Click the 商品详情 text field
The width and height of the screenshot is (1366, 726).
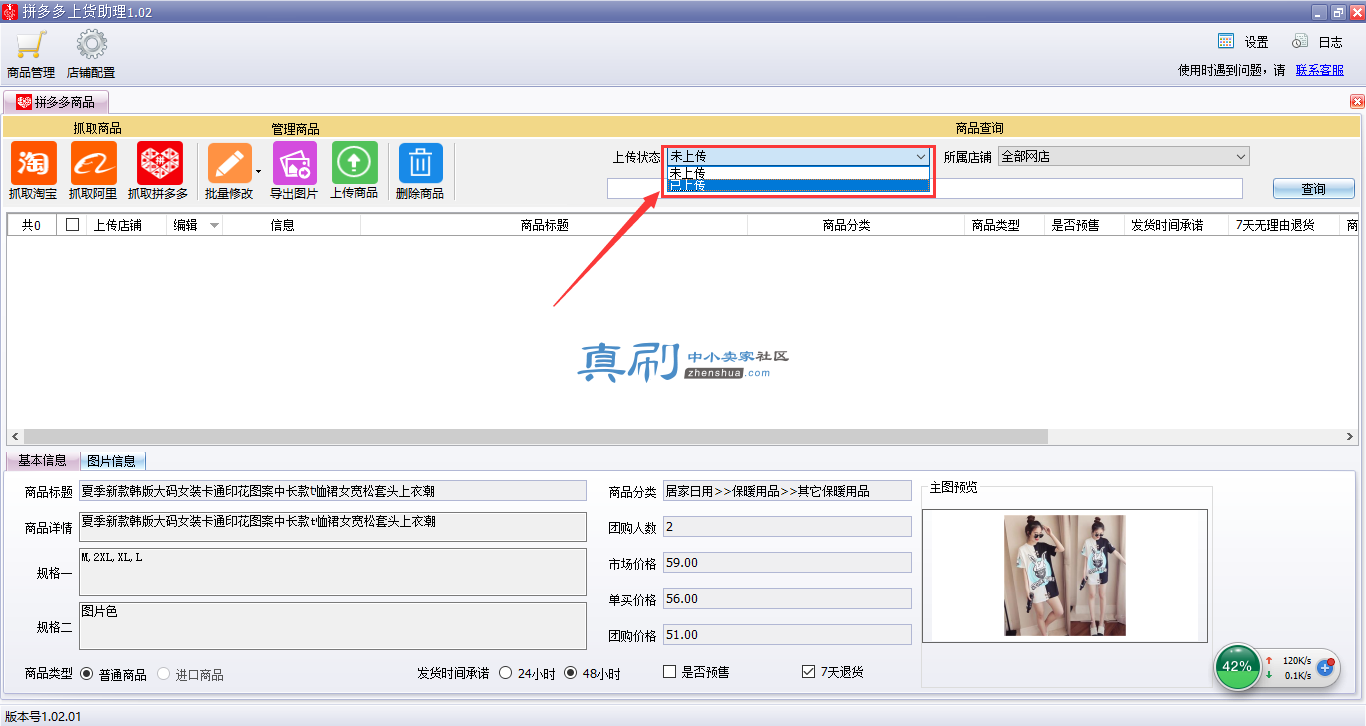333,527
